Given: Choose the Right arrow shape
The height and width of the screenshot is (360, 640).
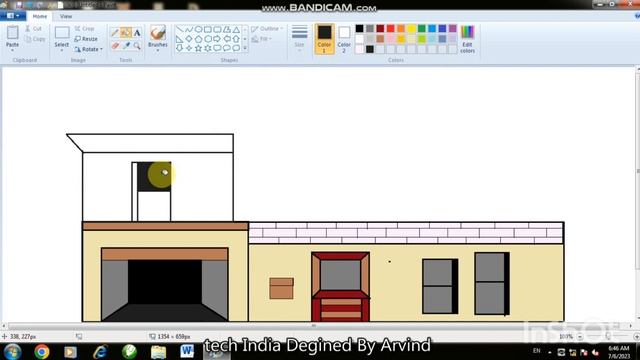Looking at the screenshot, I should click(x=217, y=39).
